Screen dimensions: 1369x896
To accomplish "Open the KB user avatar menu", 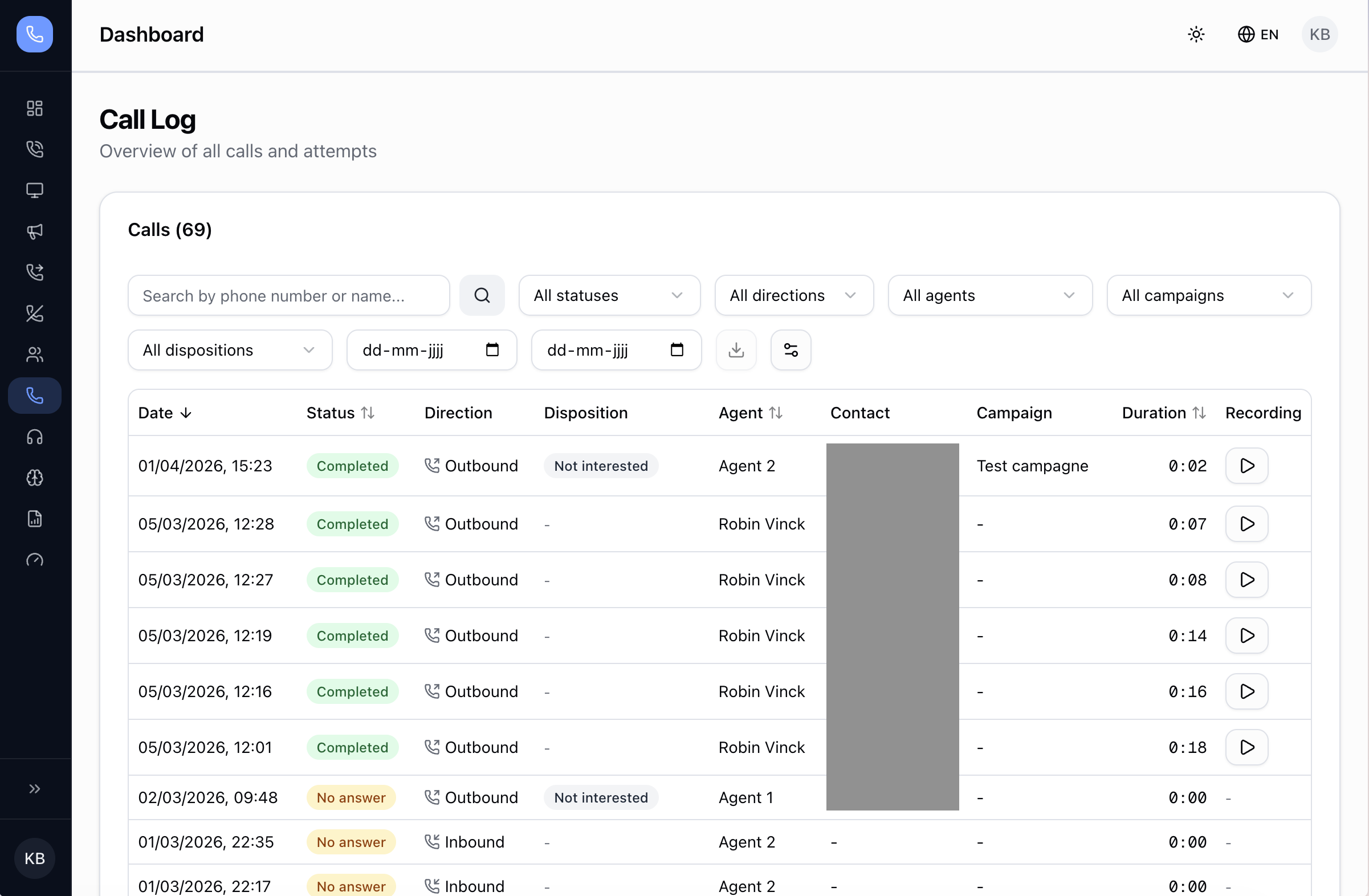I will pyautogui.click(x=1319, y=35).
